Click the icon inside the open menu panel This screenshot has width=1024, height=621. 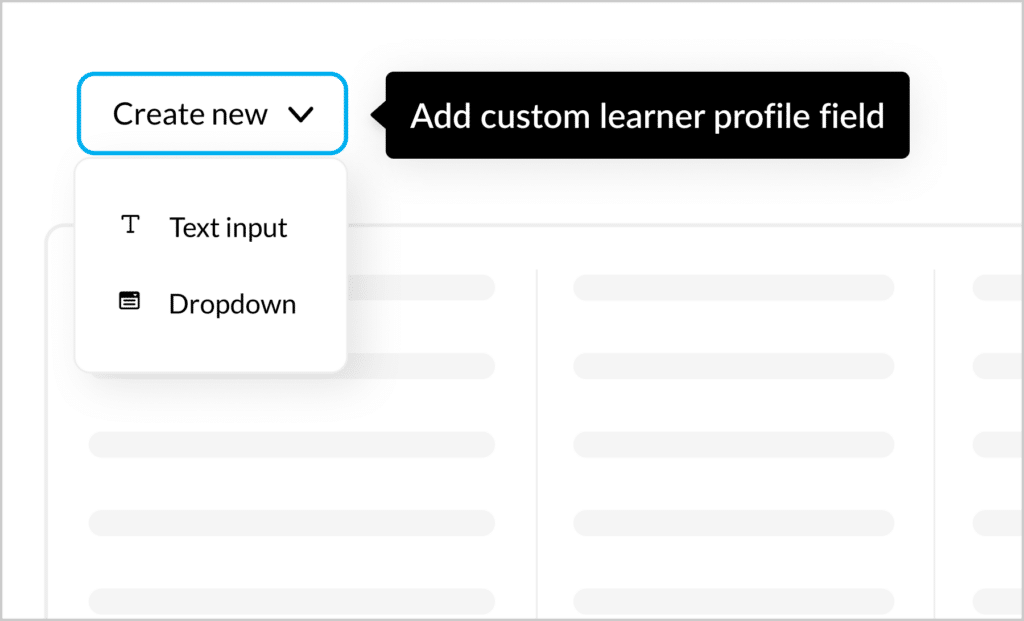point(131,225)
